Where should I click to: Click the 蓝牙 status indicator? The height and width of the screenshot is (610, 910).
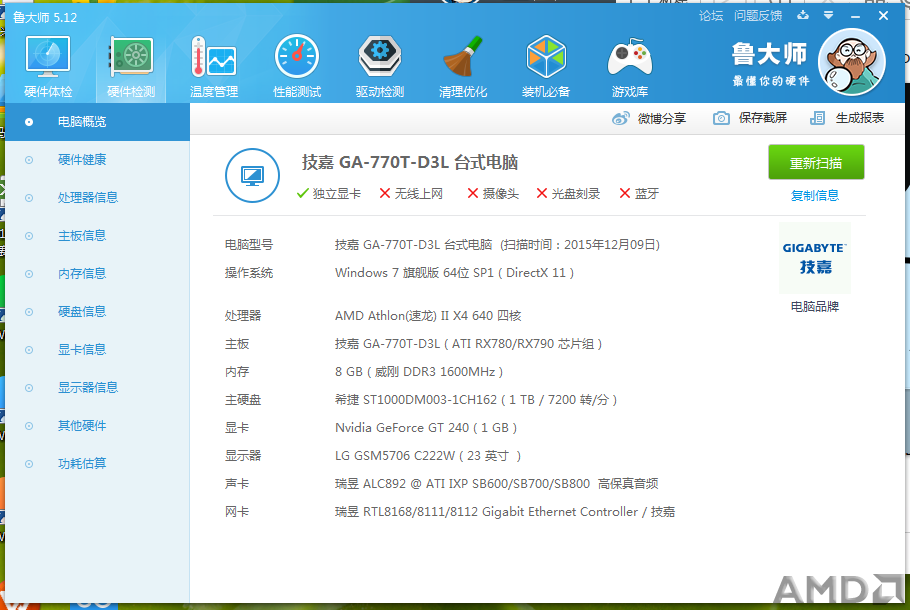tap(639, 194)
